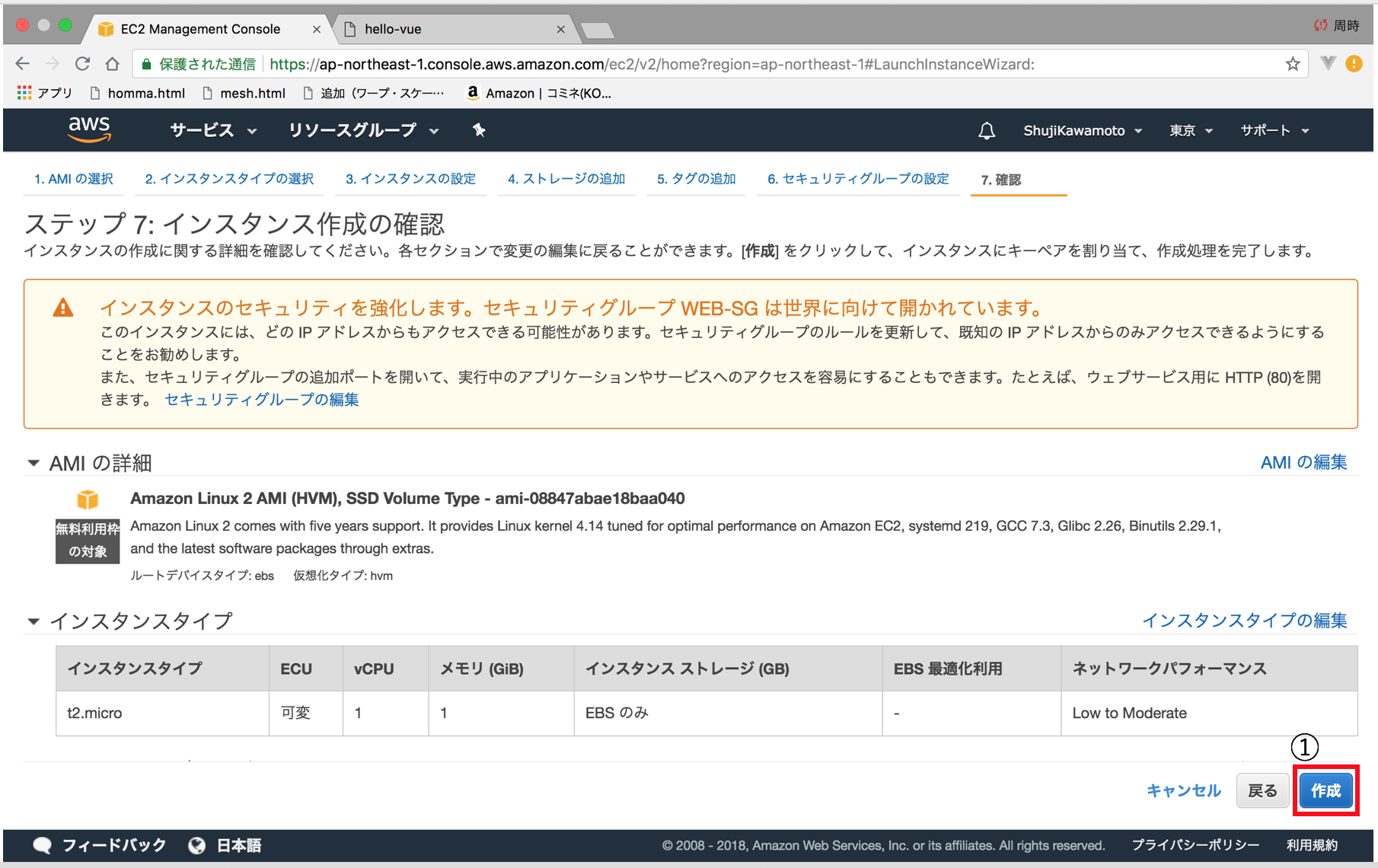Click the ネットワークパフォーマンス column header

click(x=1209, y=669)
